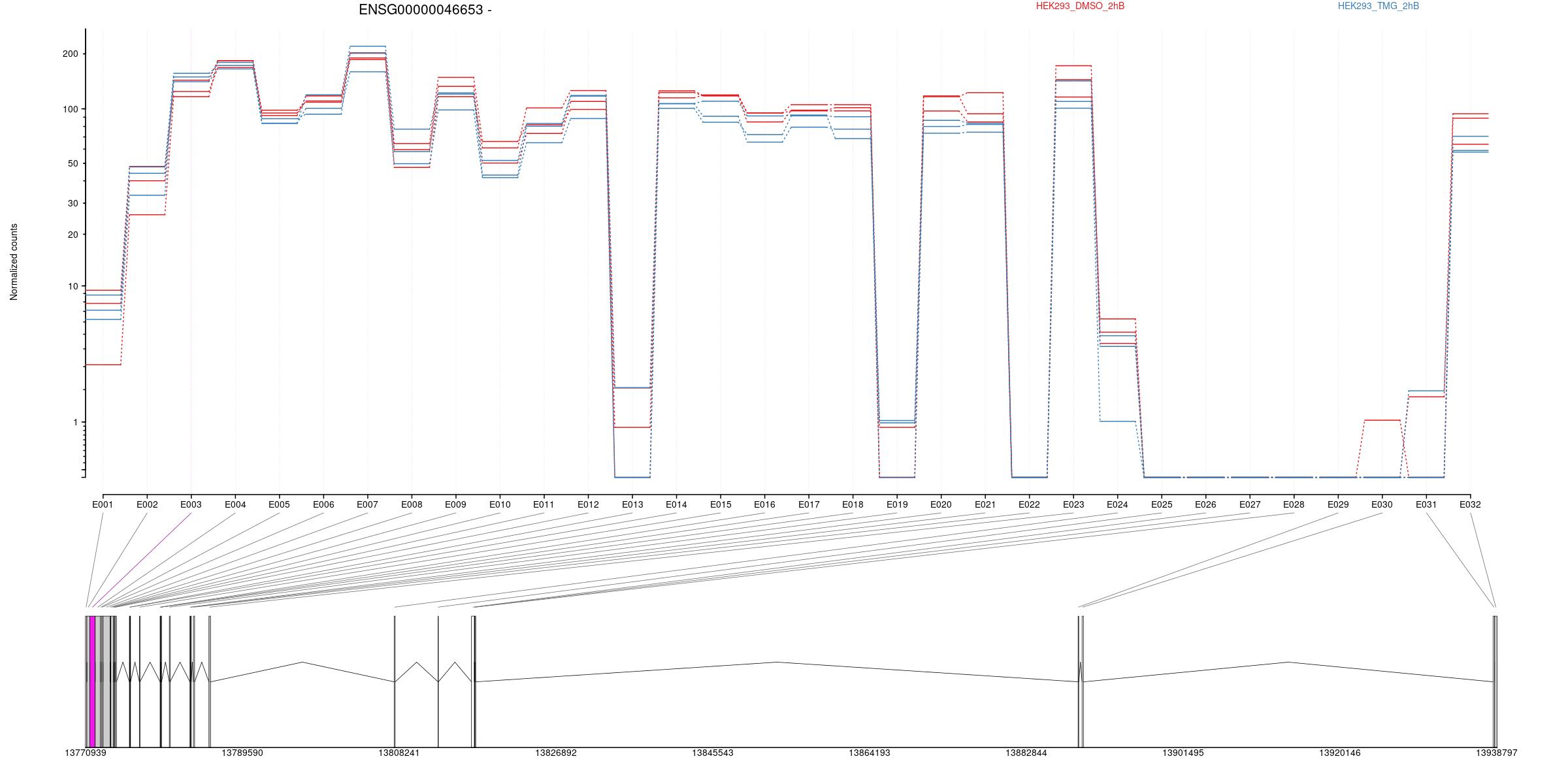
Task: Click exon label E032
Action: pos(1470,504)
